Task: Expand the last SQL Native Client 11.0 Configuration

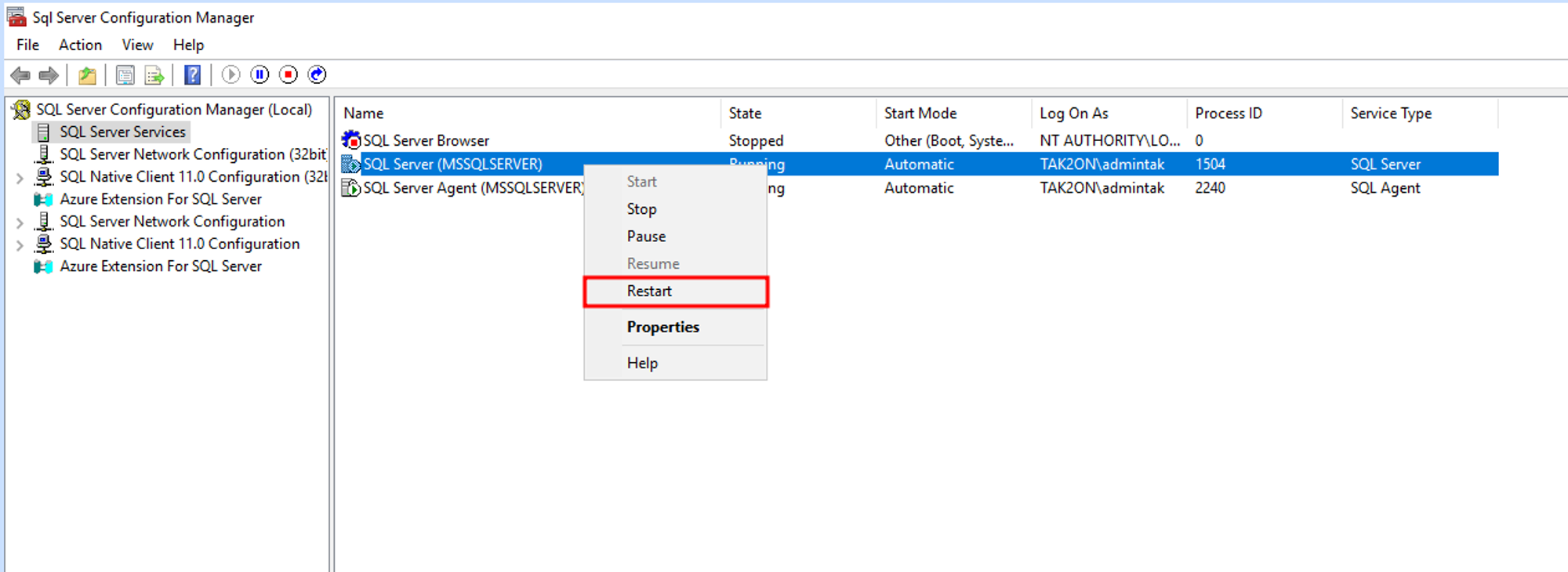Action: pyautogui.click(x=20, y=245)
